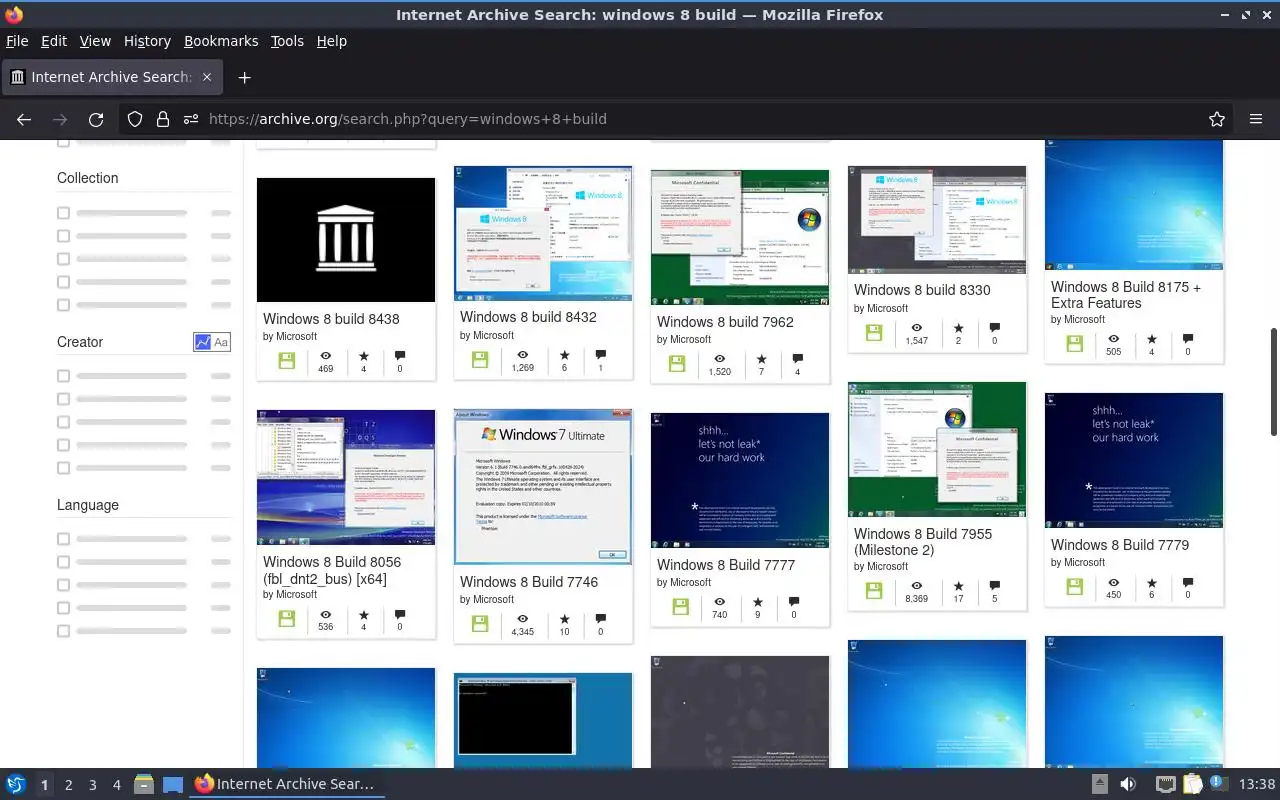The width and height of the screenshot is (1280, 800).
Task: Click clock showing 13:38 in taskbar
Action: (1257, 784)
